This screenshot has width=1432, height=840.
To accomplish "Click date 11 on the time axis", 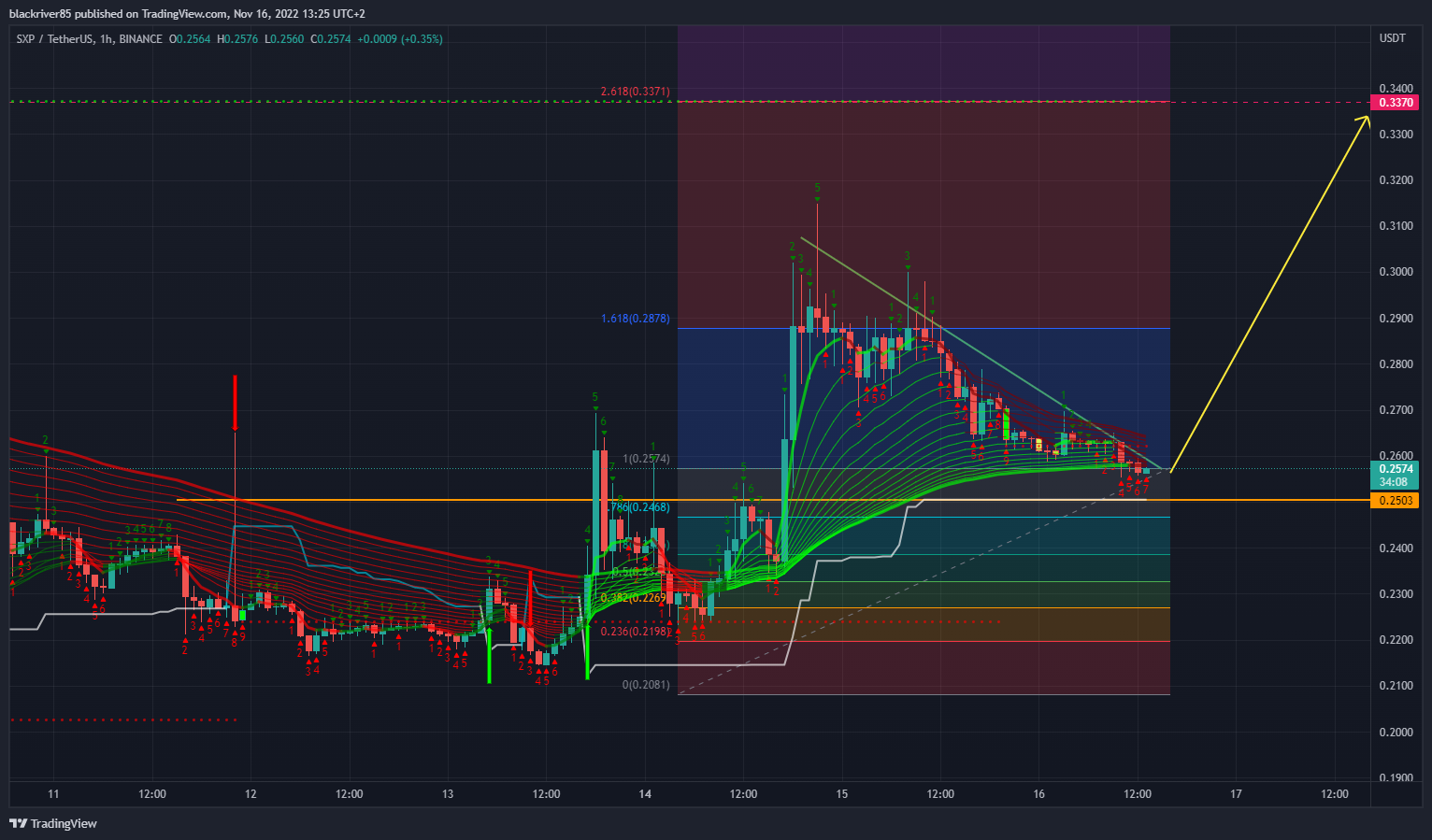I will 53,794.
